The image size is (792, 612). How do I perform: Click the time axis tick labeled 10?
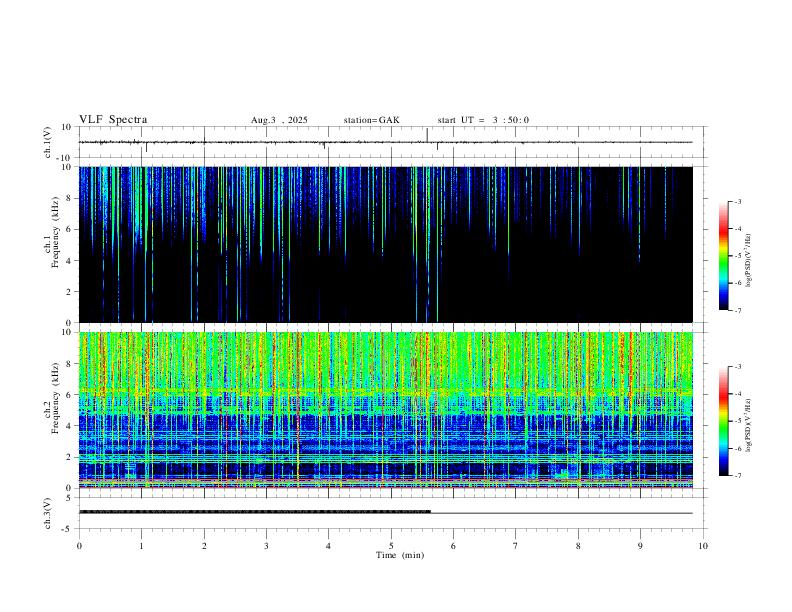[703, 546]
